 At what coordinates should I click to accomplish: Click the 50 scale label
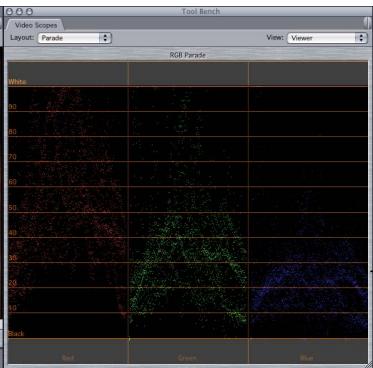(12, 208)
